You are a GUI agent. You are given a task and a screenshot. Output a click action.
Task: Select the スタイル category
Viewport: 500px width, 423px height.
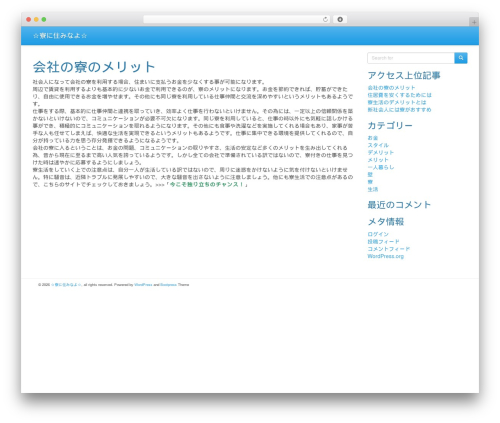[x=378, y=145]
